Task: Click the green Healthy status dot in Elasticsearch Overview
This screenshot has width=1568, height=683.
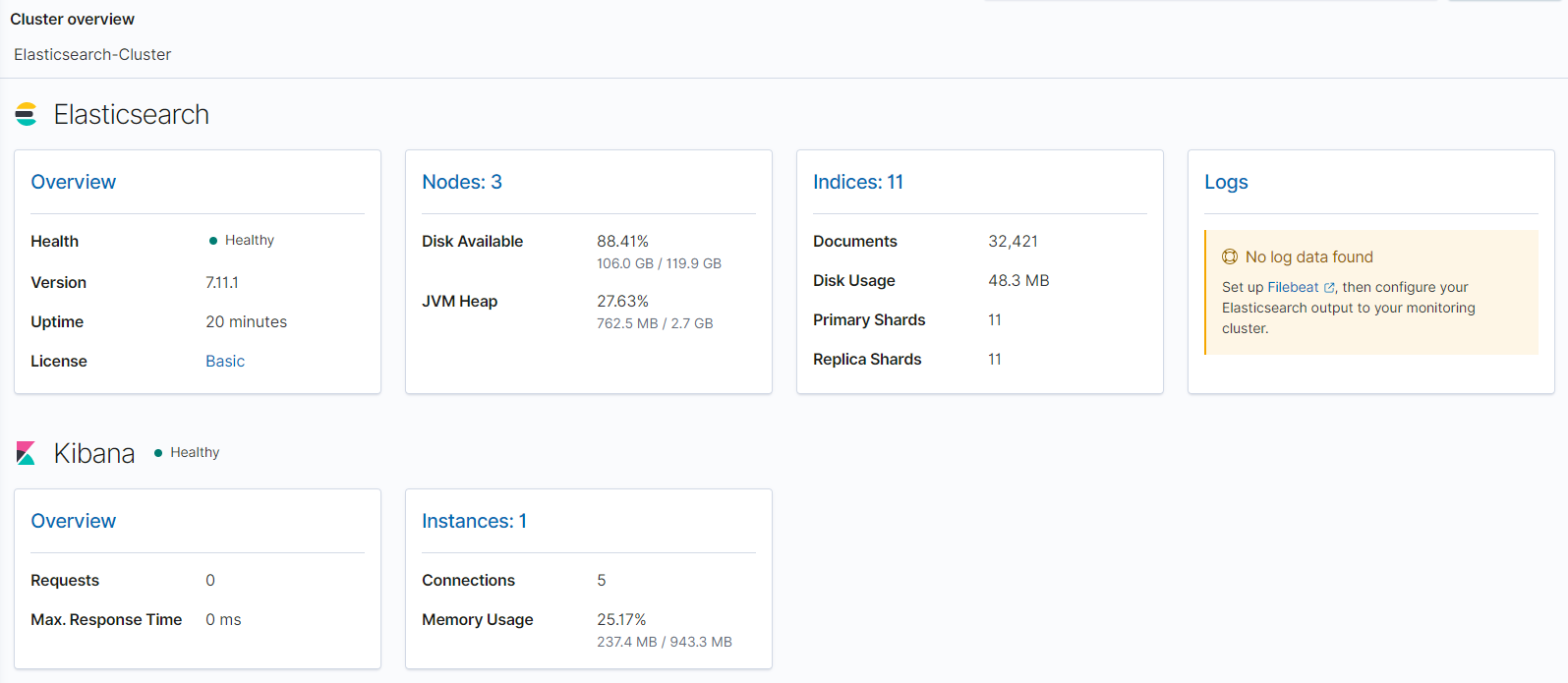Action: tap(213, 241)
